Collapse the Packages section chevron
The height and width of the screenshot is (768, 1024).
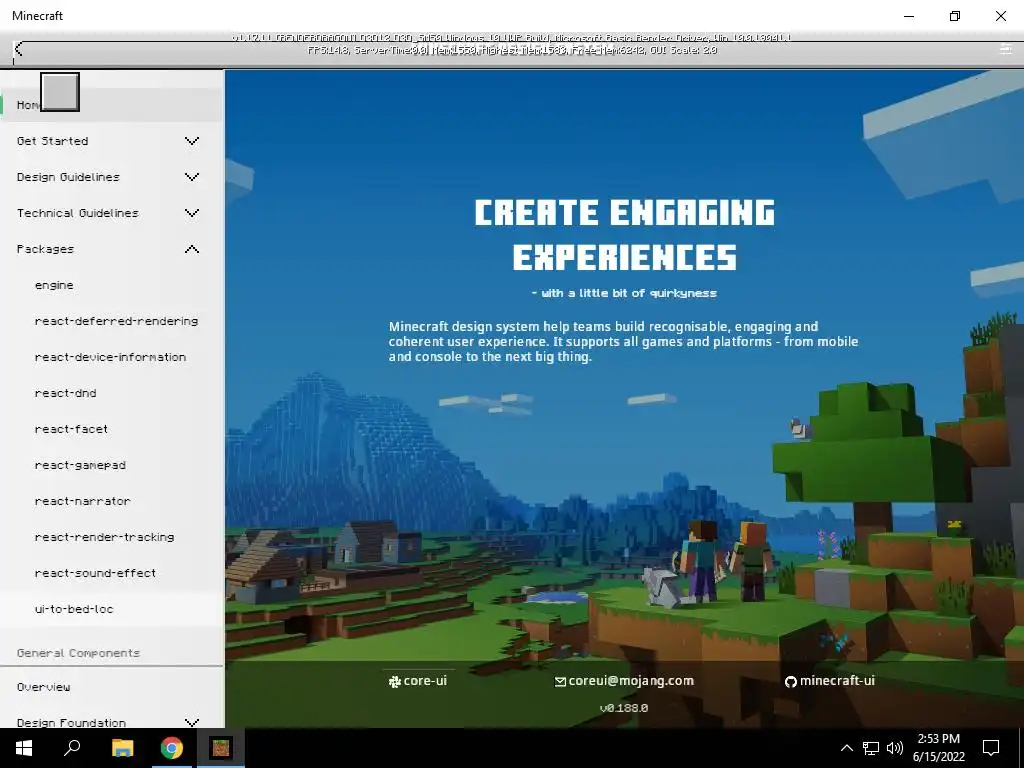click(191, 249)
